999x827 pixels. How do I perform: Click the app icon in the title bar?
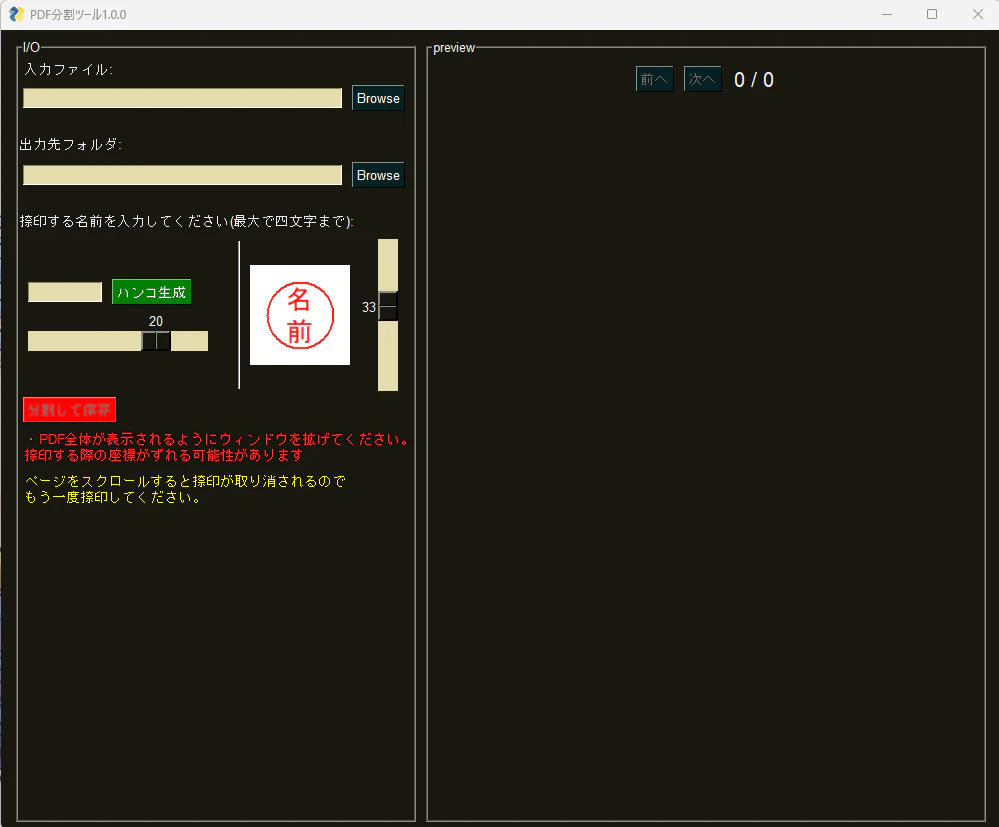coord(17,14)
